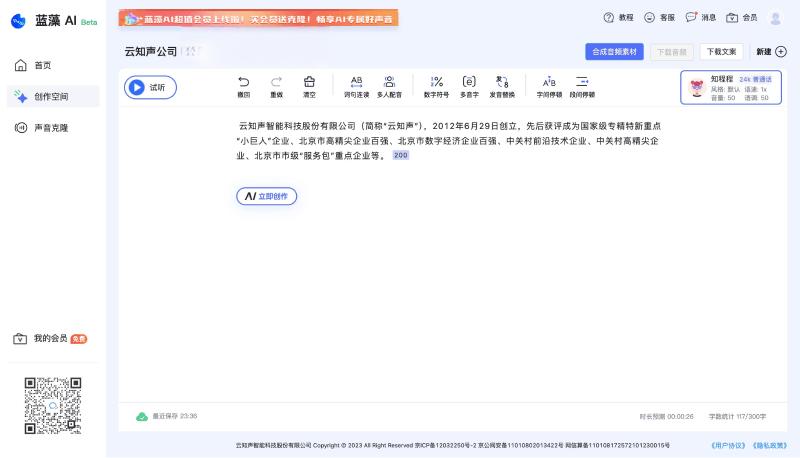Viewport: 800px width, 458px height.
Task: Open the 发音替换 pronunciation tool
Action: click(x=502, y=82)
